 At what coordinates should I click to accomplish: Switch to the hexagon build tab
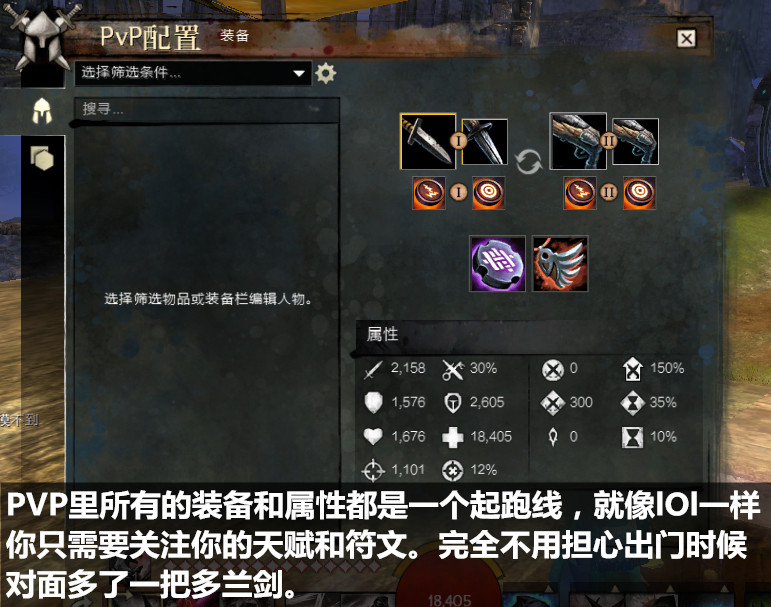[x=42, y=158]
